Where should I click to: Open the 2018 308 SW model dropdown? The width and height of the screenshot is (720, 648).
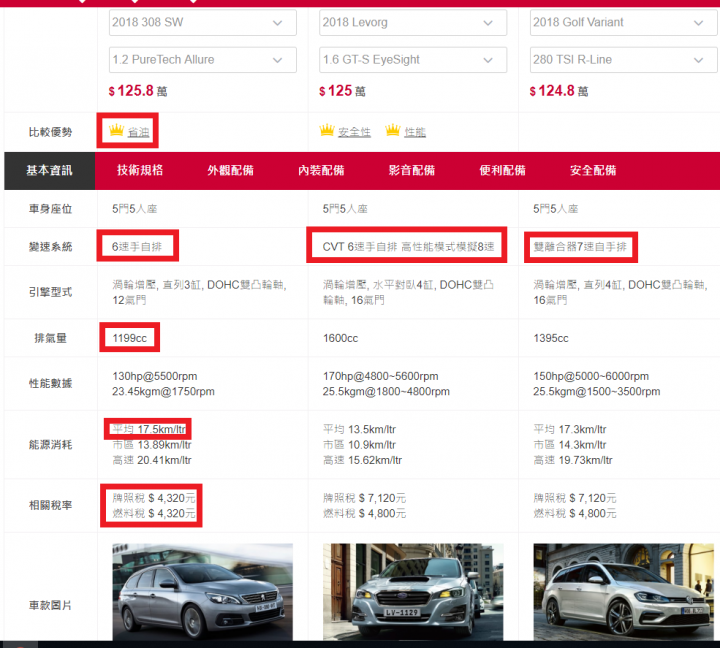(x=202, y=23)
